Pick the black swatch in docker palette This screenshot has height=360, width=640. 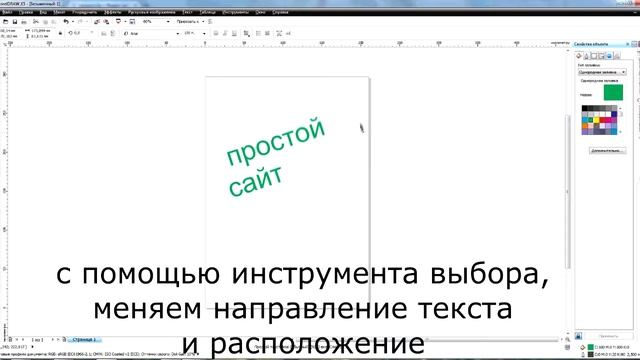(x=585, y=108)
